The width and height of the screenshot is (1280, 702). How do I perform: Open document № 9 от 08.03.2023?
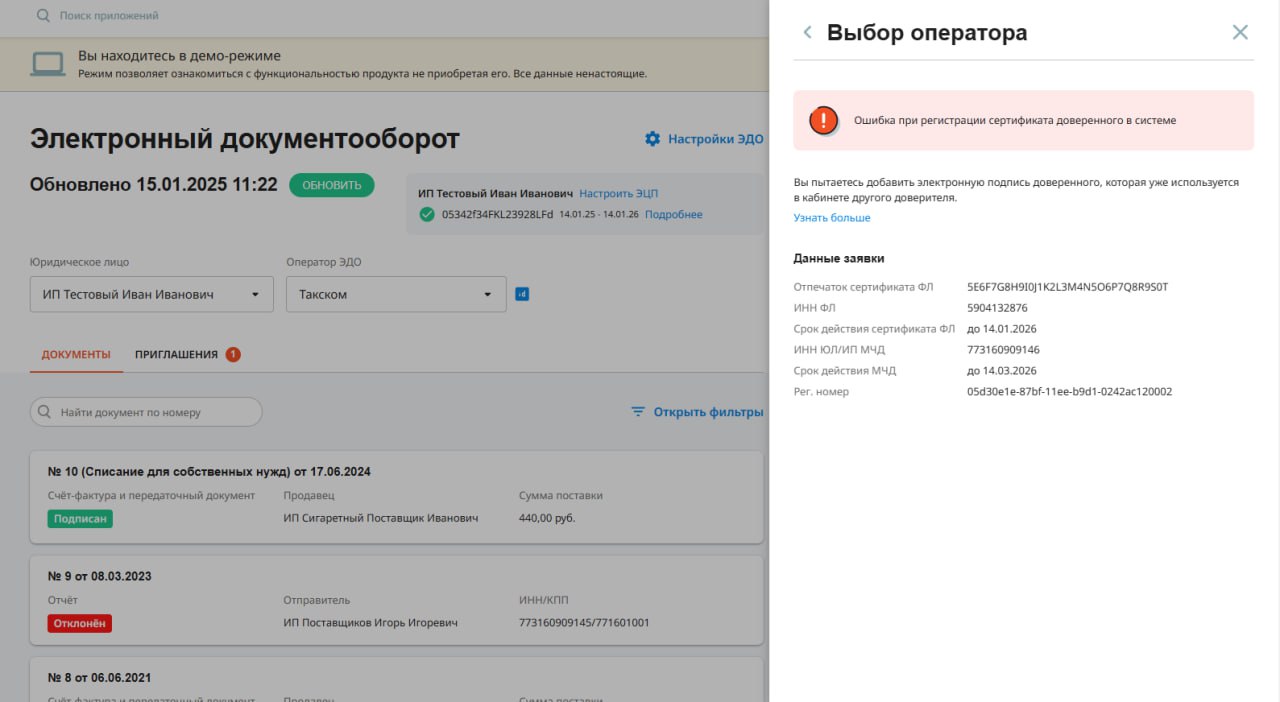point(100,576)
